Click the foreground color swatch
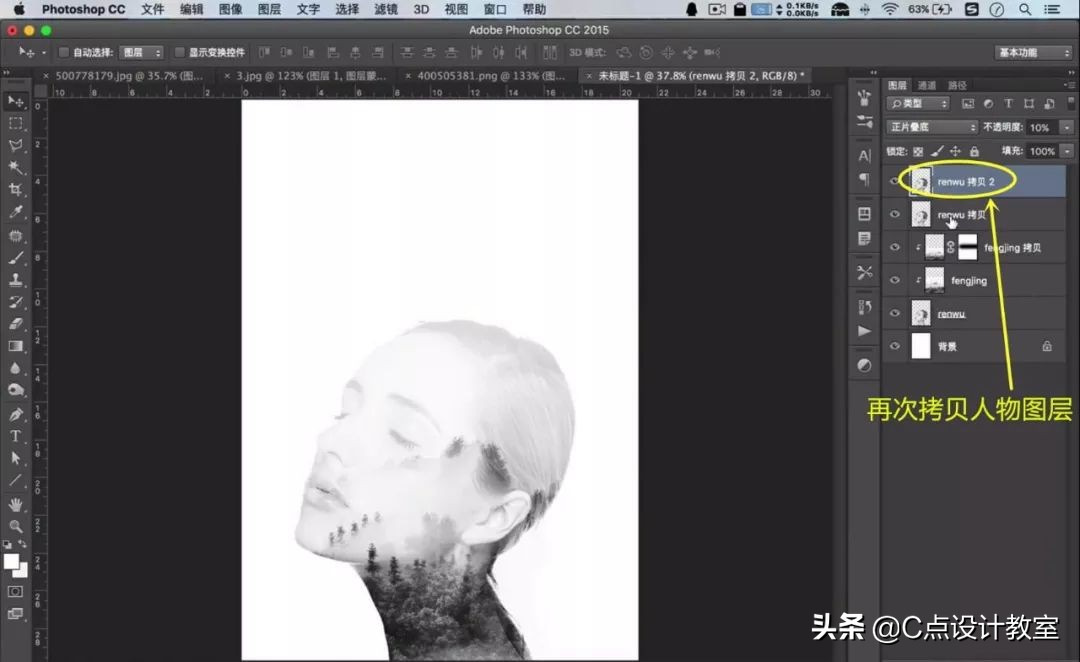This screenshot has width=1080, height=662. pos(11,562)
